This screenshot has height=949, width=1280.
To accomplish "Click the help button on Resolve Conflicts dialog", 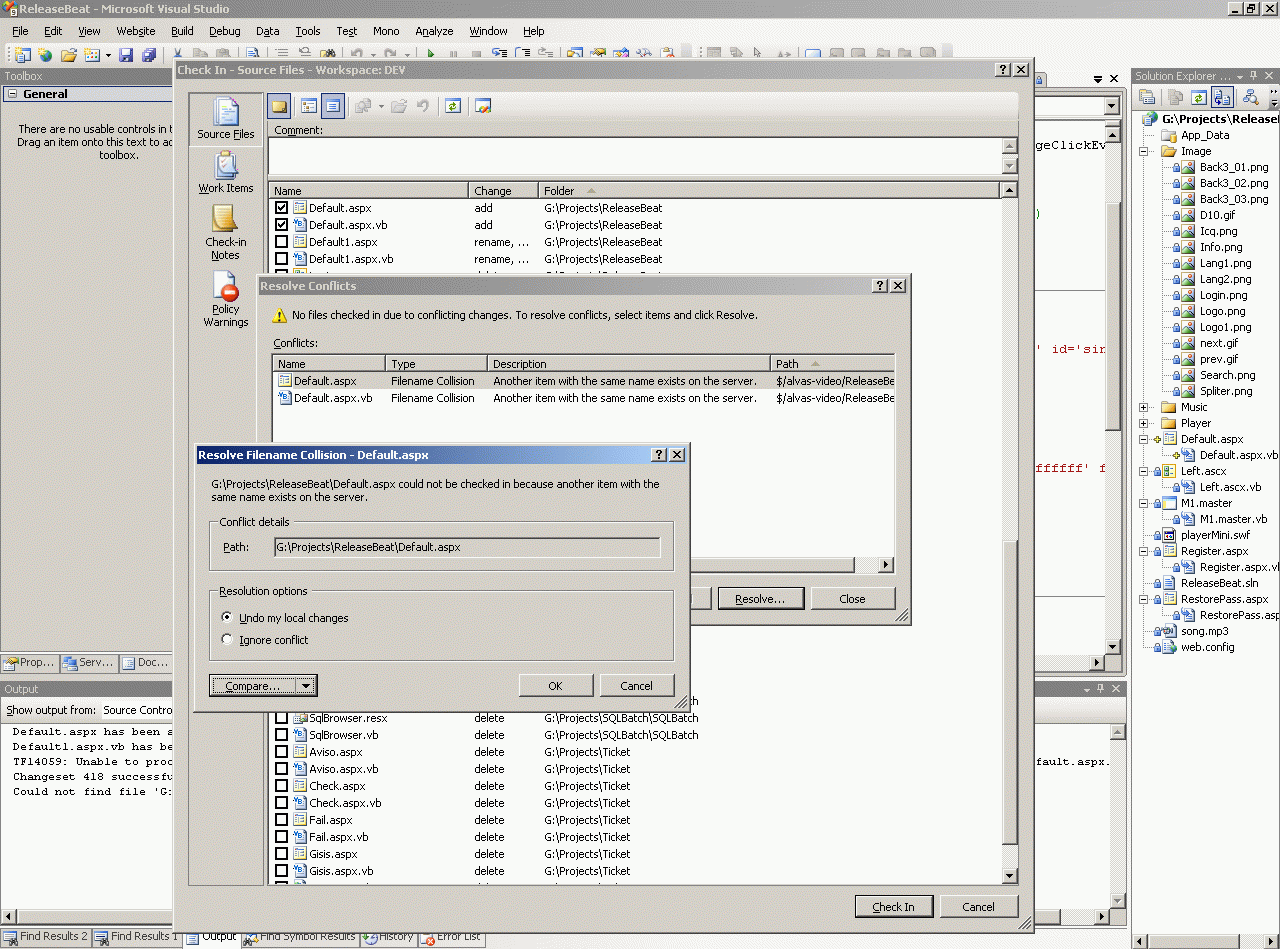I will click(x=880, y=286).
